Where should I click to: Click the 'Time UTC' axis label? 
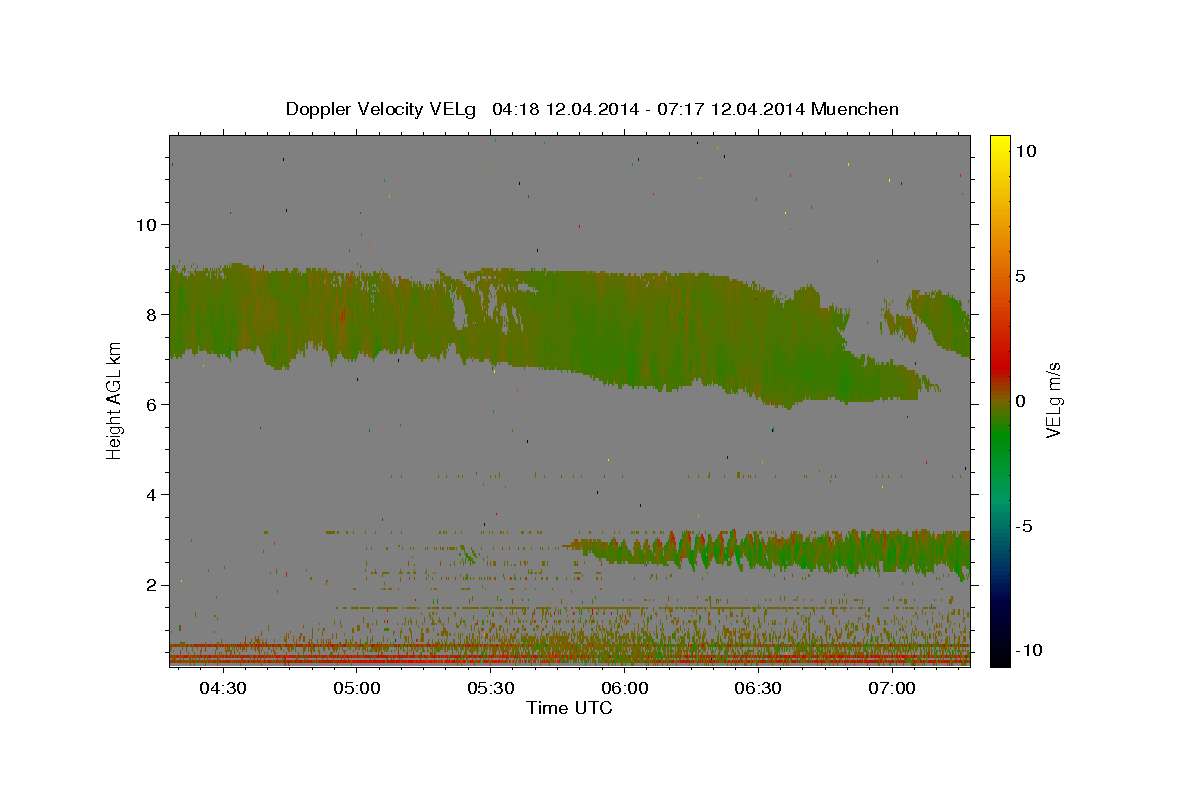(x=569, y=708)
